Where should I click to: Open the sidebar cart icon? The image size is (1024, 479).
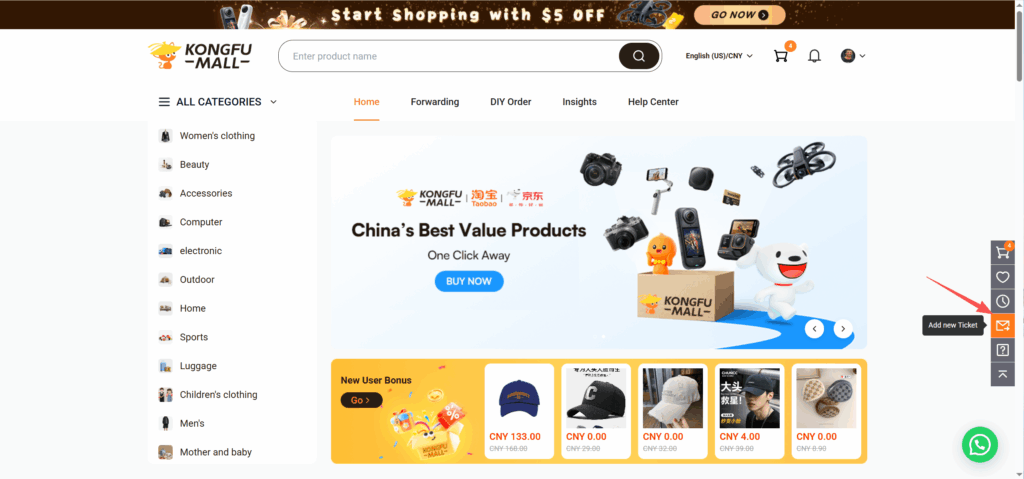tap(1002, 252)
